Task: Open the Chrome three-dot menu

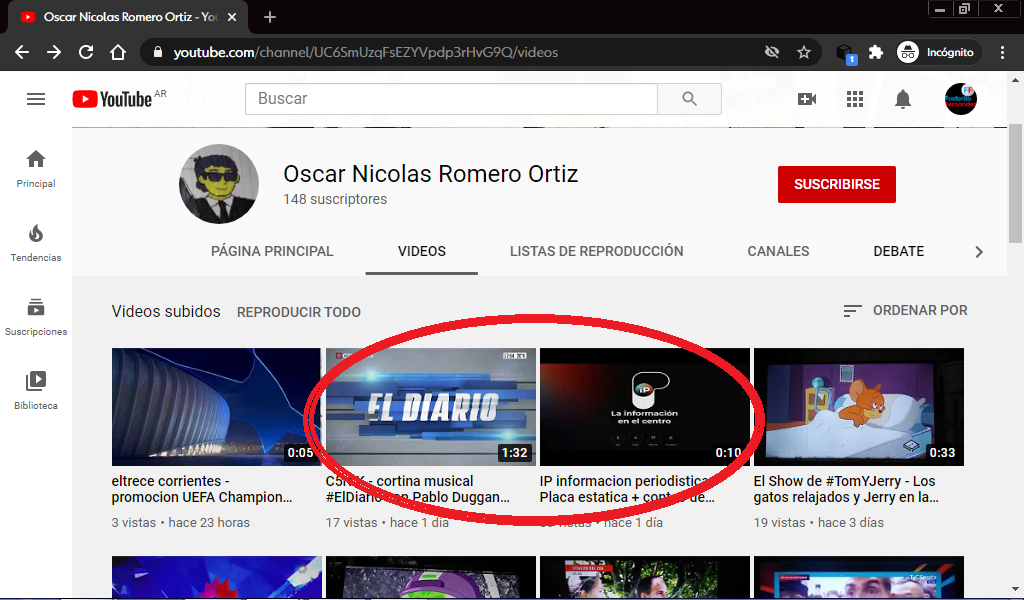Action: (x=1002, y=52)
